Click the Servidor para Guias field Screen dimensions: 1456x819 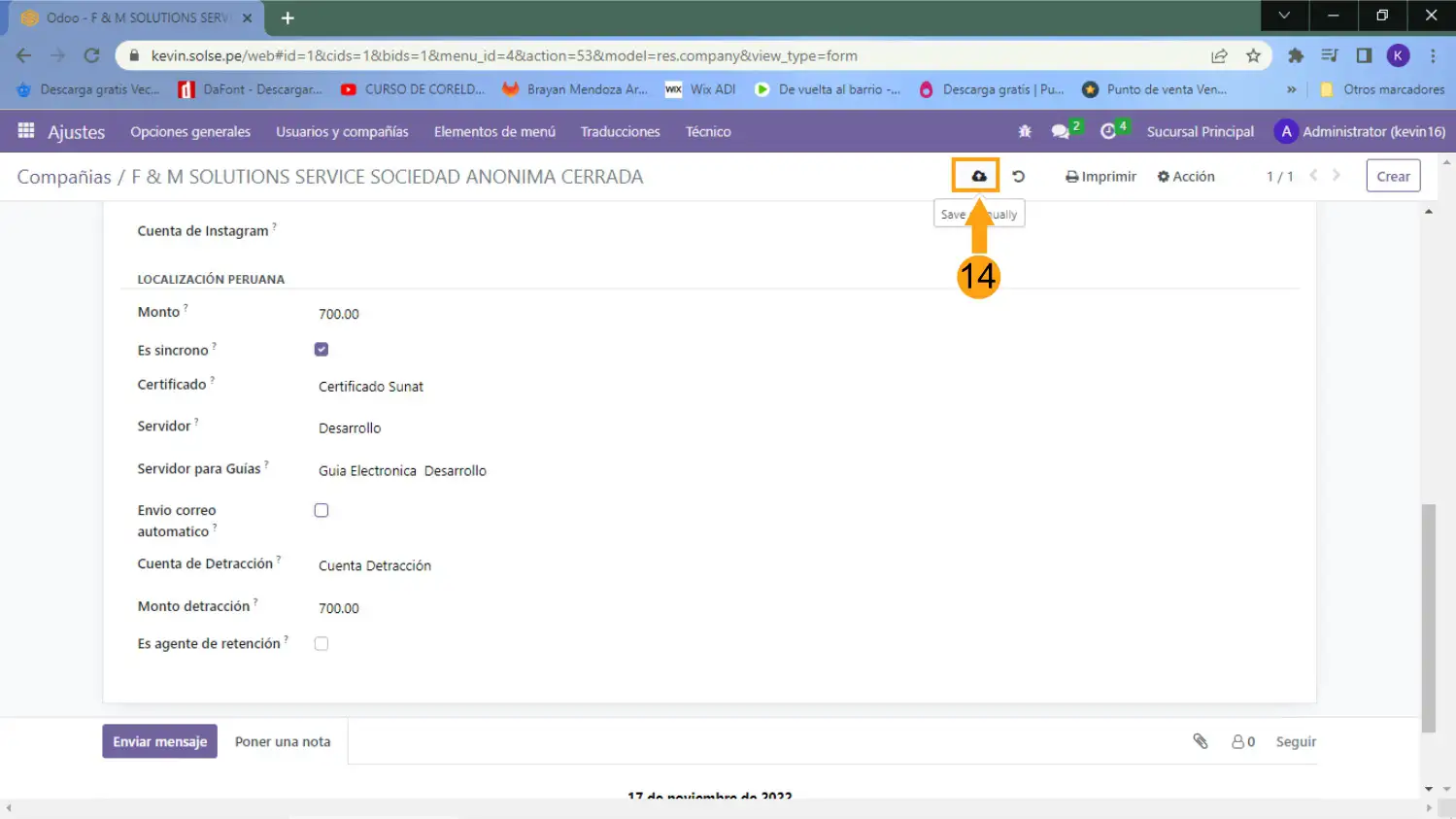click(x=402, y=471)
